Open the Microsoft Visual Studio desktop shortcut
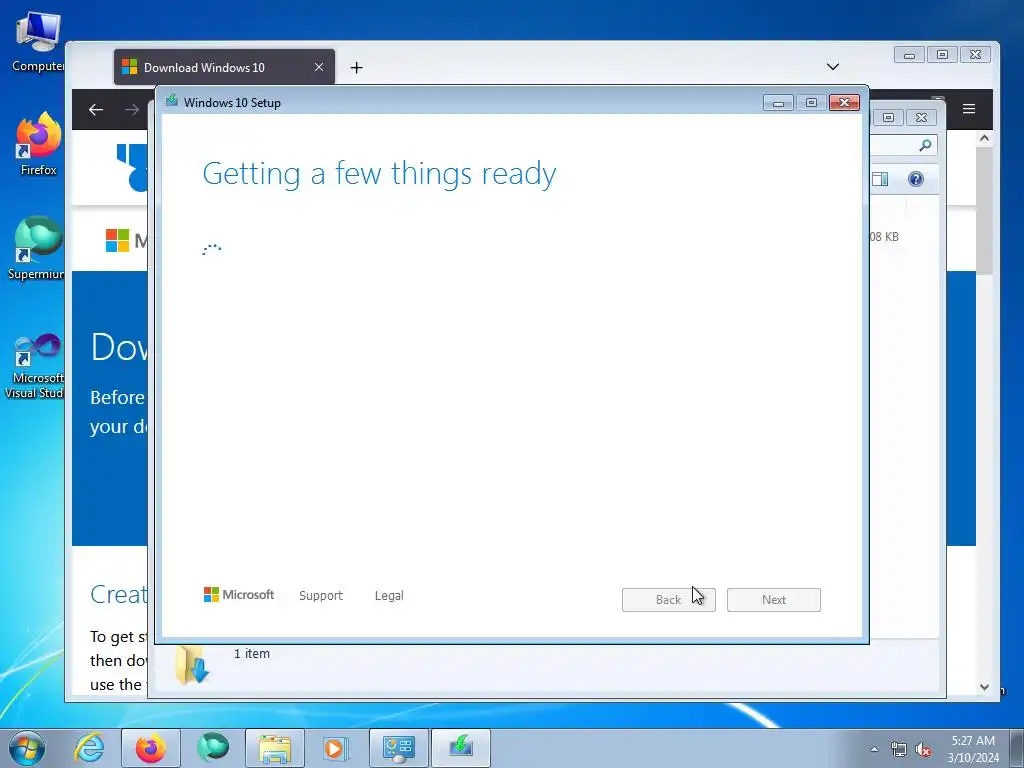The width and height of the screenshot is (1024, 768). (35, 366)
